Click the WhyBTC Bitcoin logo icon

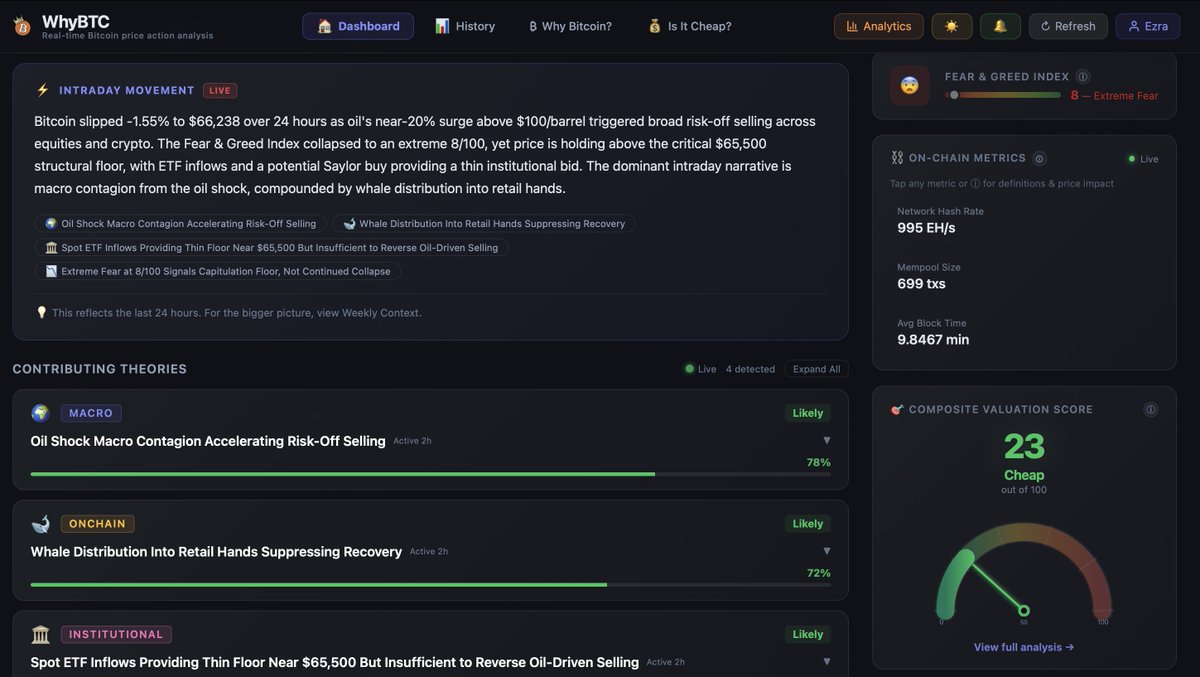[x=22, y=26]
